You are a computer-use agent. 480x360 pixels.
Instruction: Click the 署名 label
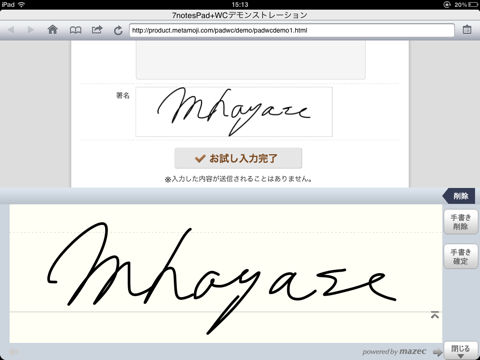click(123, 96)
